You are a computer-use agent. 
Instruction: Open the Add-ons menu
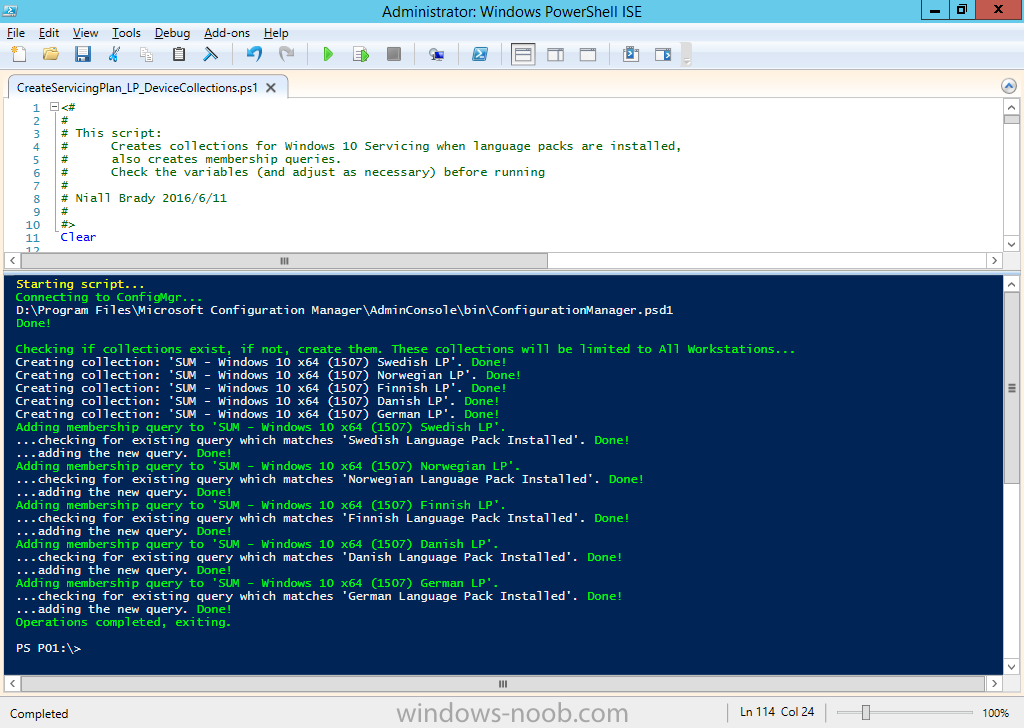228,33
